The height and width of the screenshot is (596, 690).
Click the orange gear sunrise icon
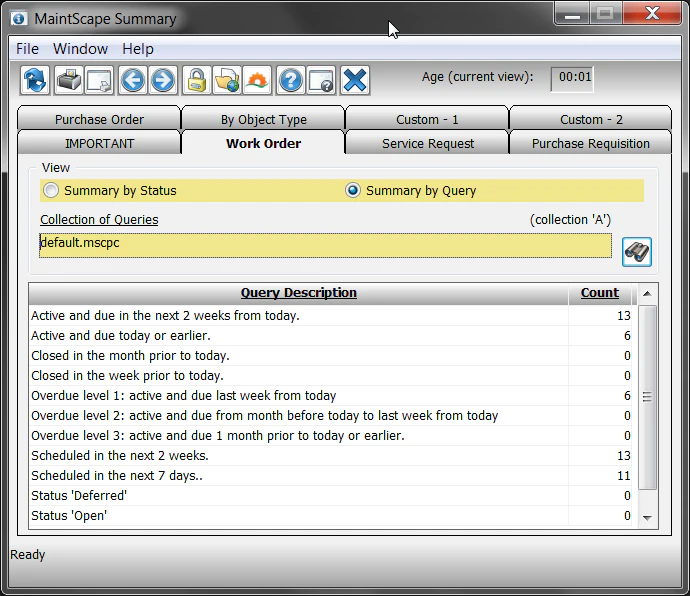(257, 81)
